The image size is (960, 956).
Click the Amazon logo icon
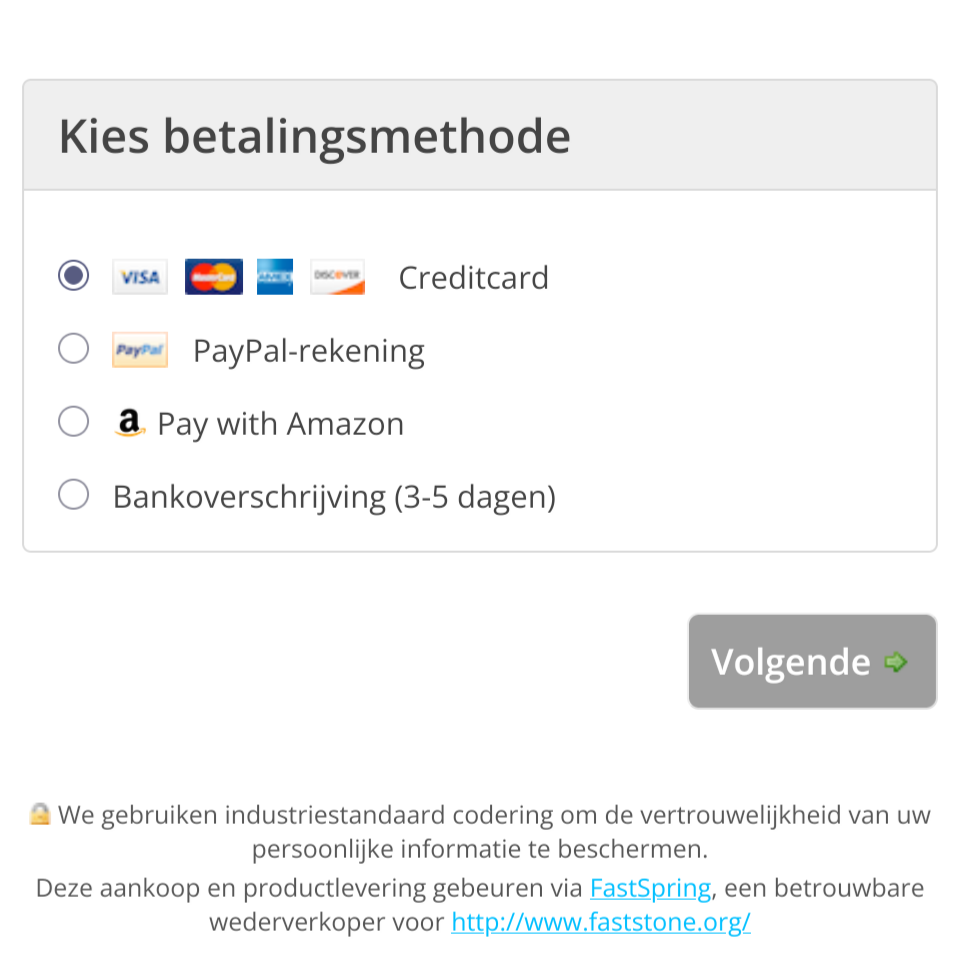tap(129, 424)
